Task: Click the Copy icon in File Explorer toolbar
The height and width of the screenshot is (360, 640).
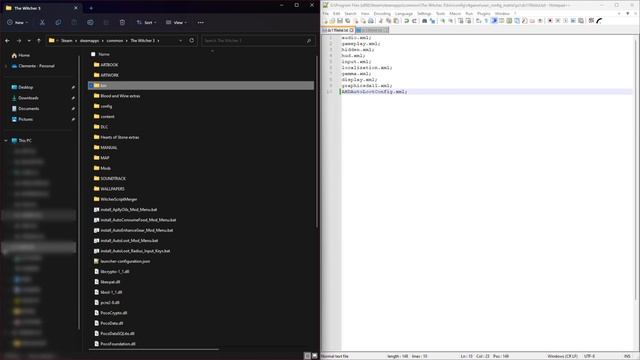Action: tap(58, 22)
